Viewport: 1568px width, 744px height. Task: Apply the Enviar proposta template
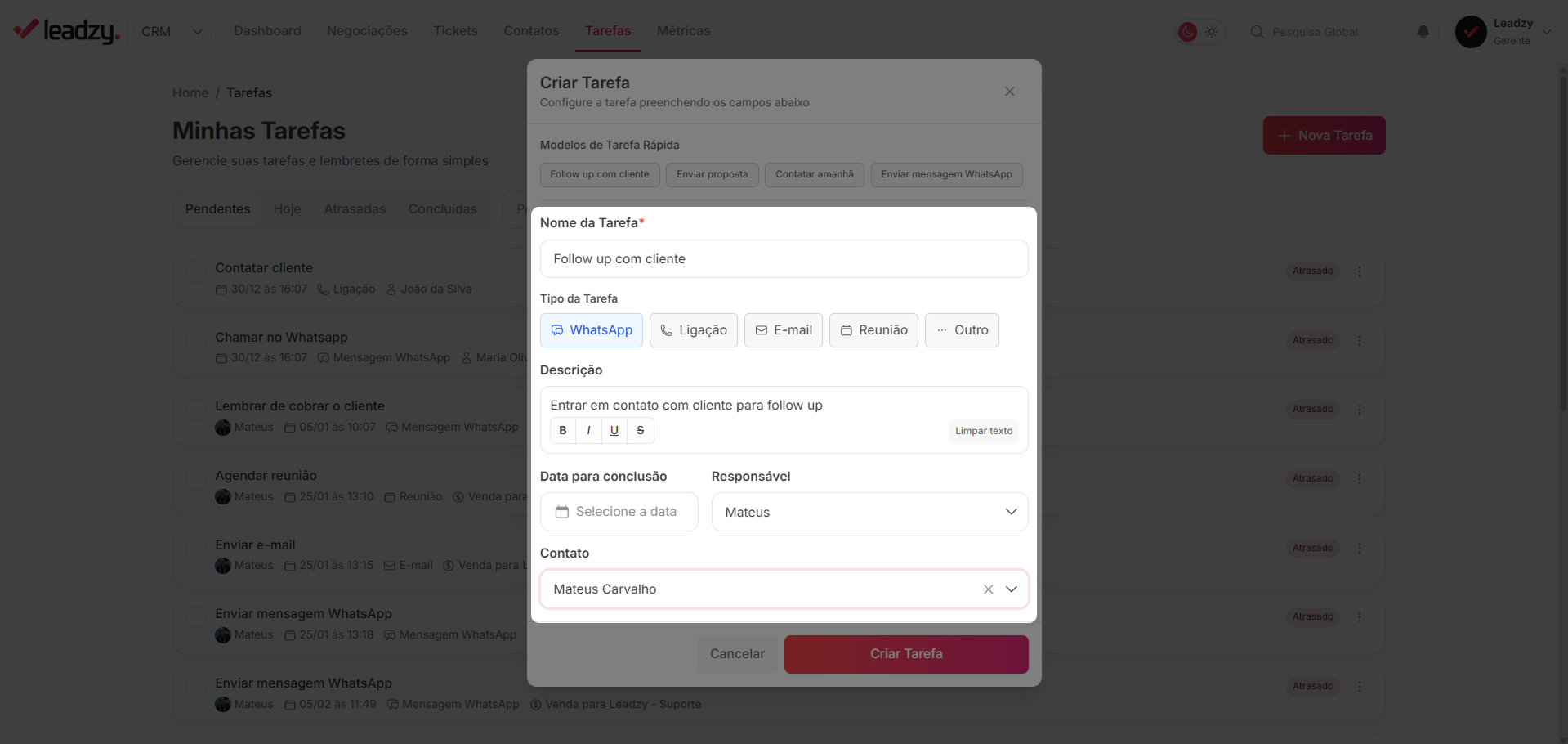pyautogui.click(x=713, y=174)
